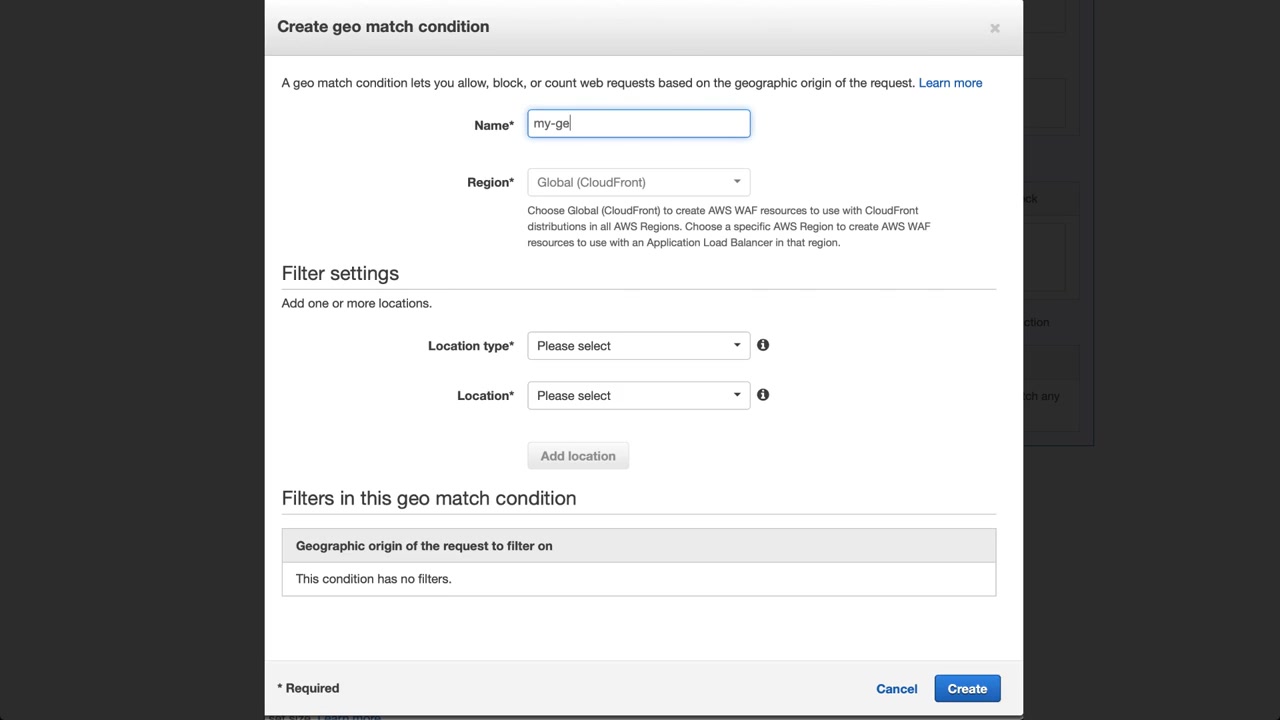Focus the Name text field
Viewport: 1280px width, 720px height.
(x=639, y=124)
